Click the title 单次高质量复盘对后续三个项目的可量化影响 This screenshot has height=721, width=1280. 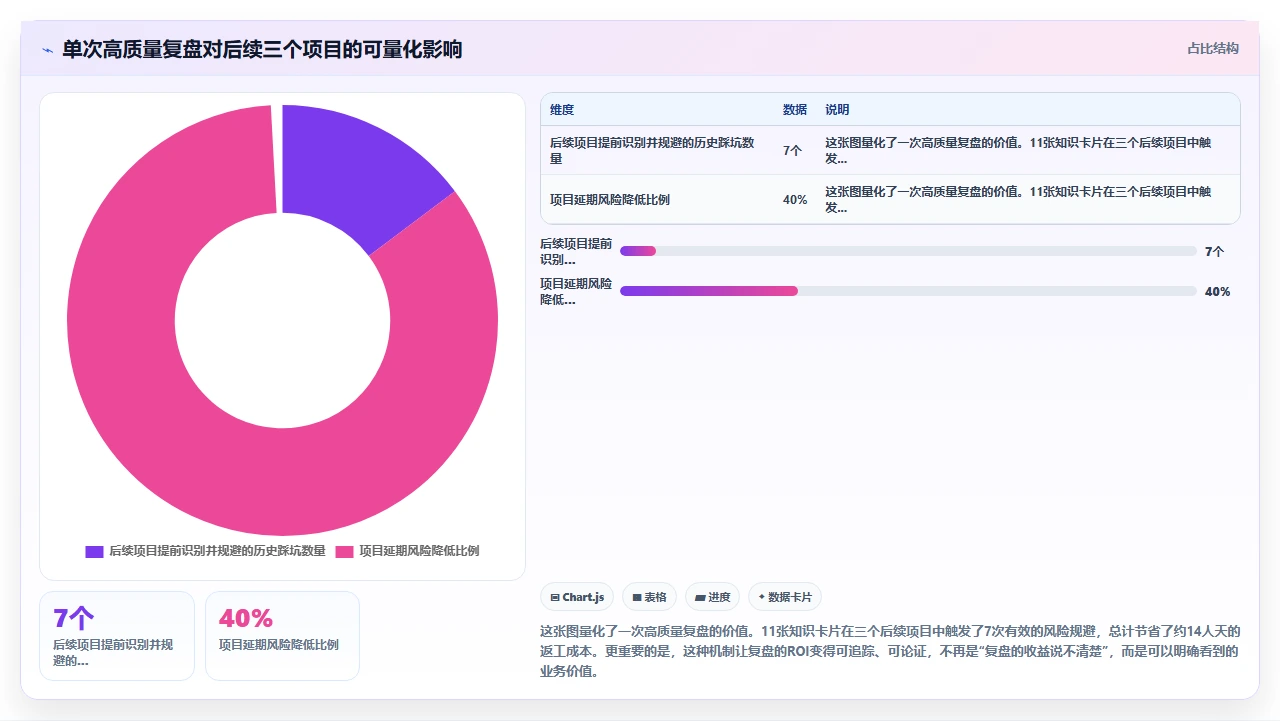(x=262, y=49)
